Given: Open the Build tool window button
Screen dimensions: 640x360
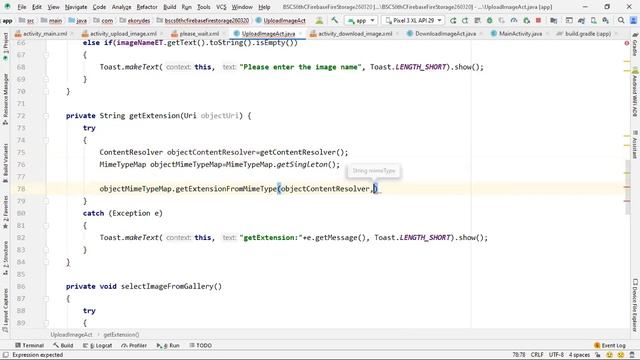Looking at the screenshot, I should [x=63, y=345].
